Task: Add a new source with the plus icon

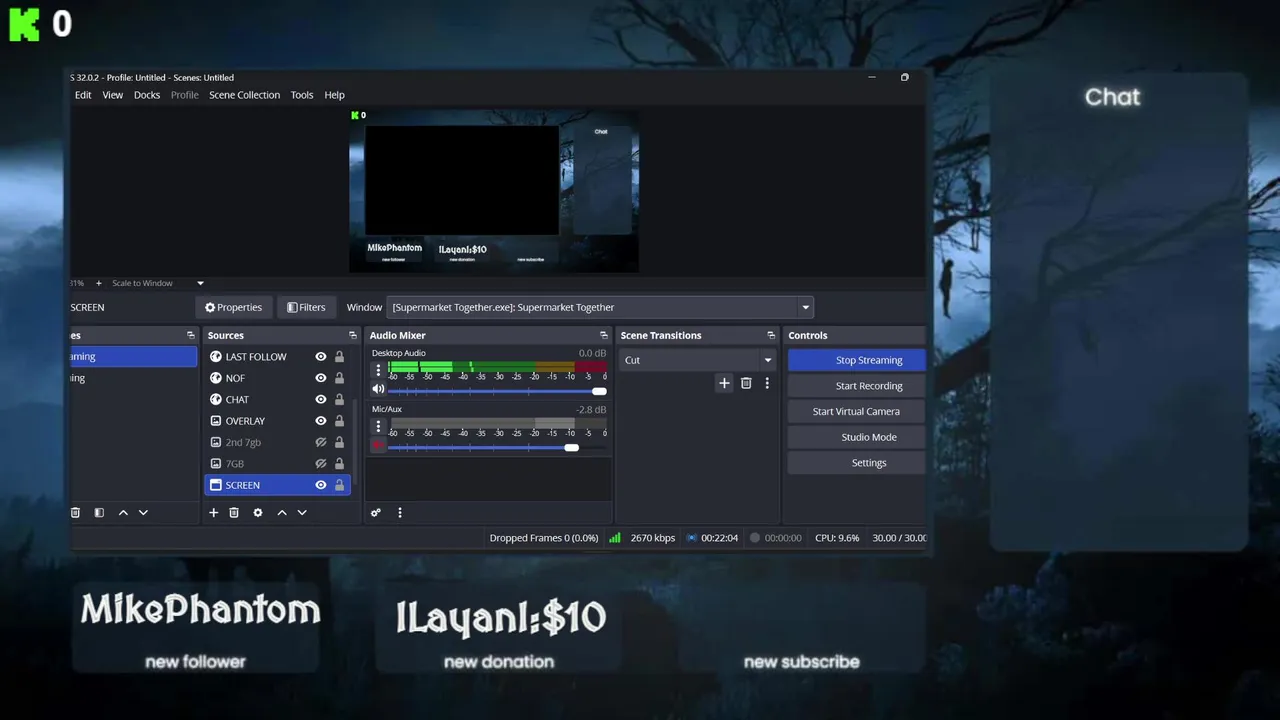Action: 213,513
